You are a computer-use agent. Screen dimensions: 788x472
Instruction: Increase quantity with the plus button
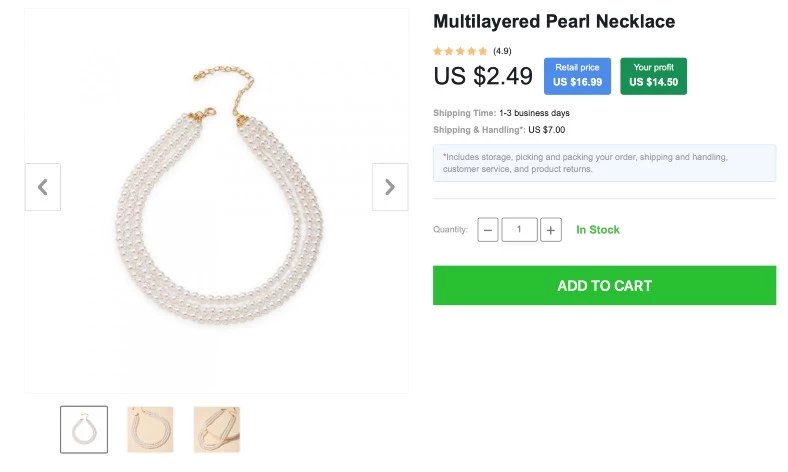tap(551, 230)
